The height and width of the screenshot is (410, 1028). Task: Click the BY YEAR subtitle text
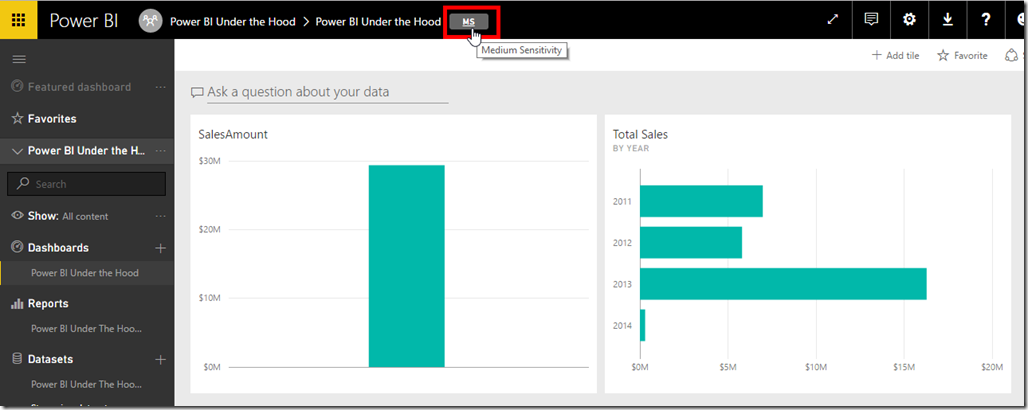point(631,148)
